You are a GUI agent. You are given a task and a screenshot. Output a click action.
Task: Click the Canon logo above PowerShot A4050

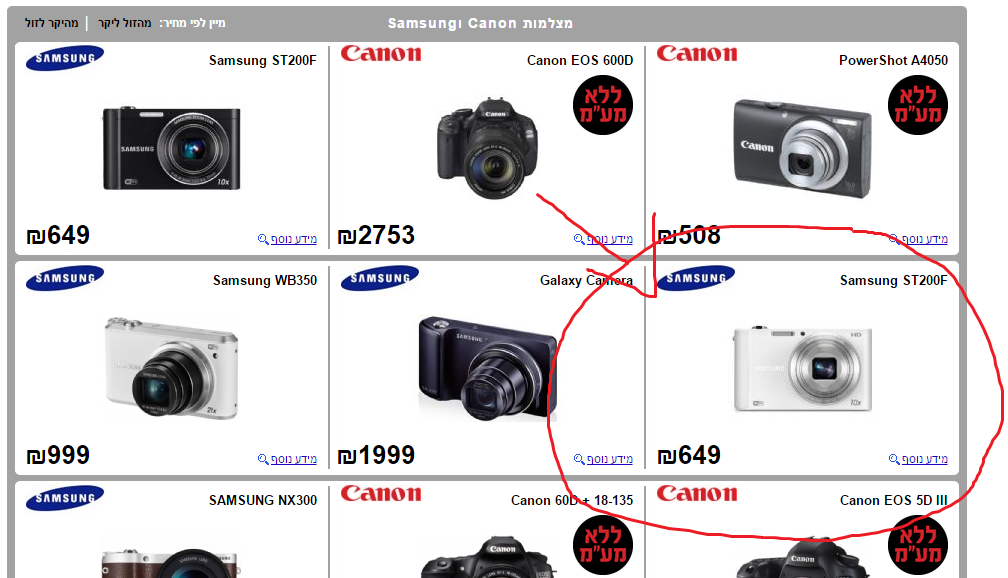(x=696, y=53)
